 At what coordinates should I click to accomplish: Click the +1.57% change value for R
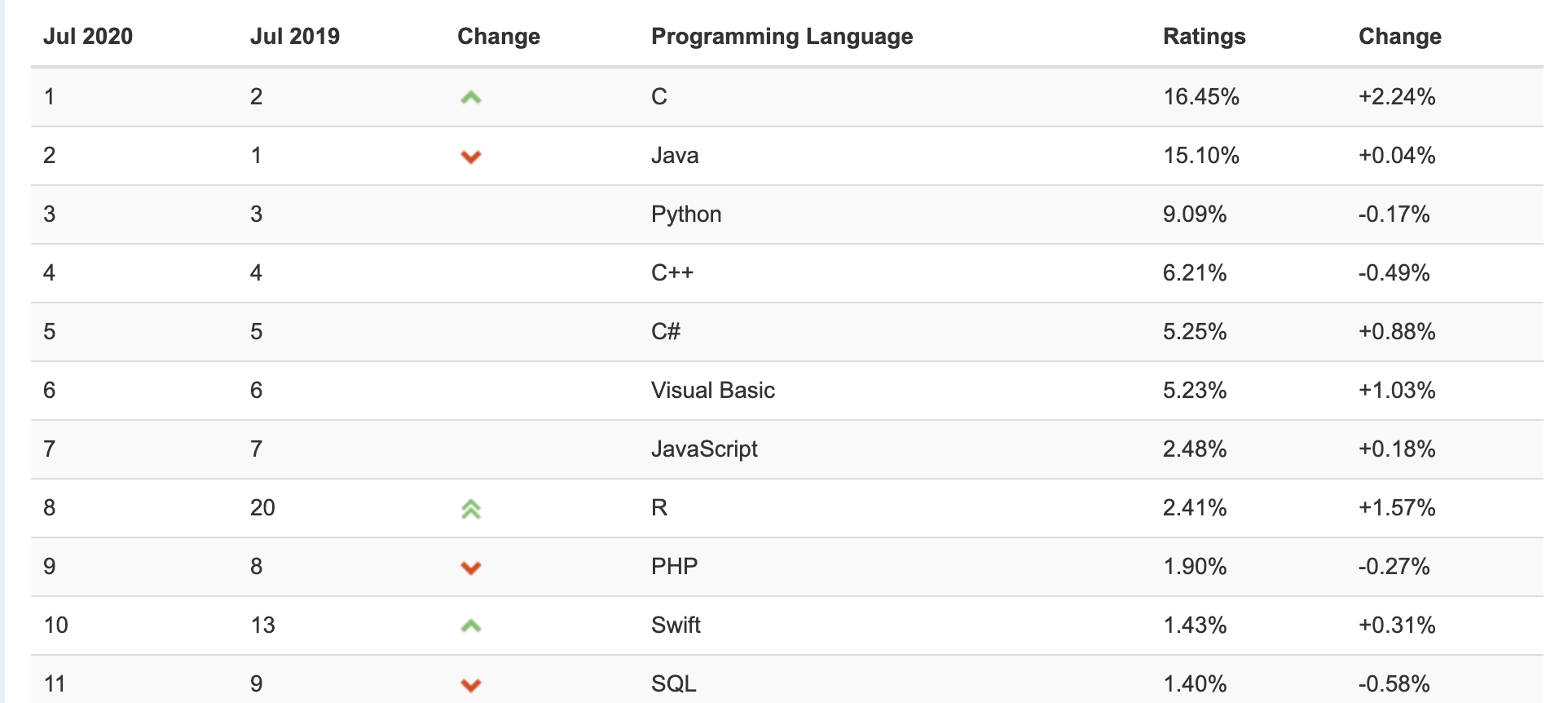coord(1396,508)
